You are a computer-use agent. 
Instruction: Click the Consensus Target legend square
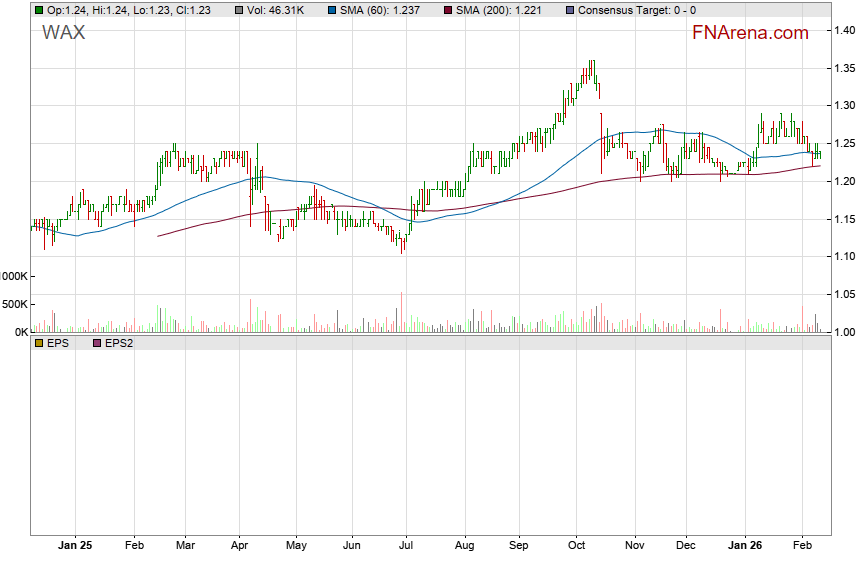pos(570,9)
